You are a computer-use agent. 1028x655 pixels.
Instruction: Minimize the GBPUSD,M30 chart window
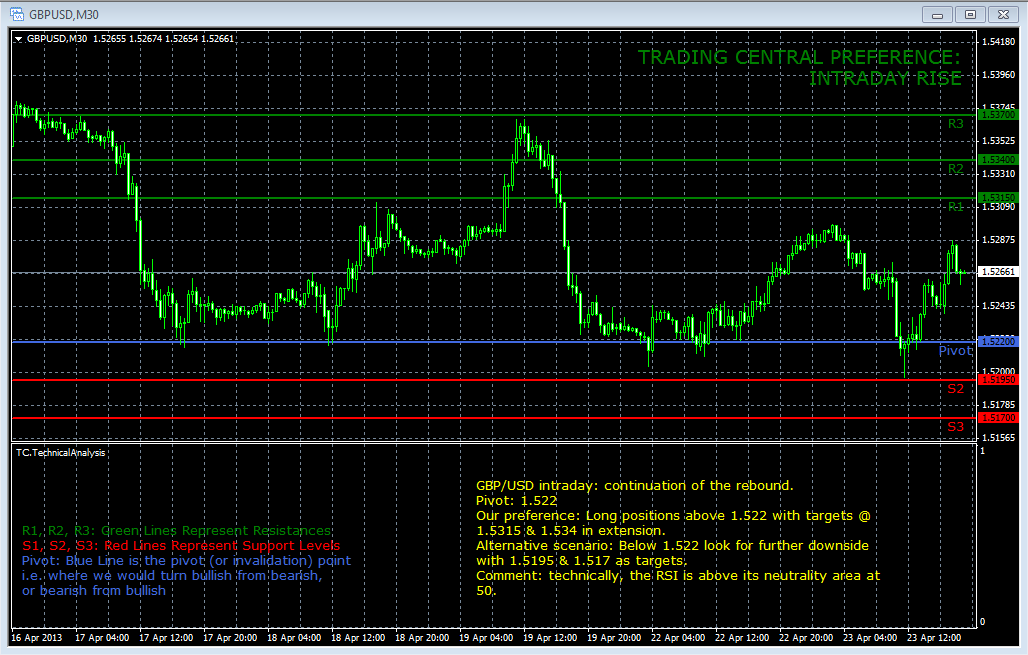pyautogui.click(x=938, y=14)
